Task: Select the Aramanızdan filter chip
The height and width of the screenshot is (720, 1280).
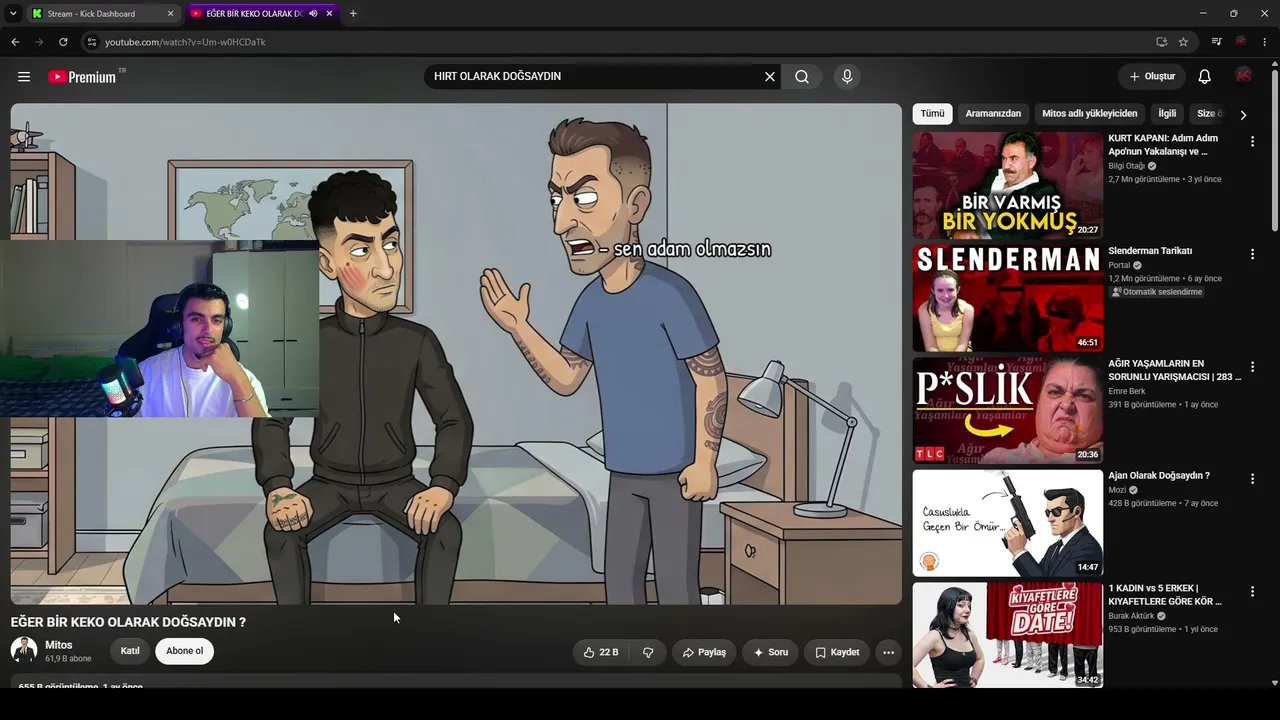Action: tap(993, 114)
